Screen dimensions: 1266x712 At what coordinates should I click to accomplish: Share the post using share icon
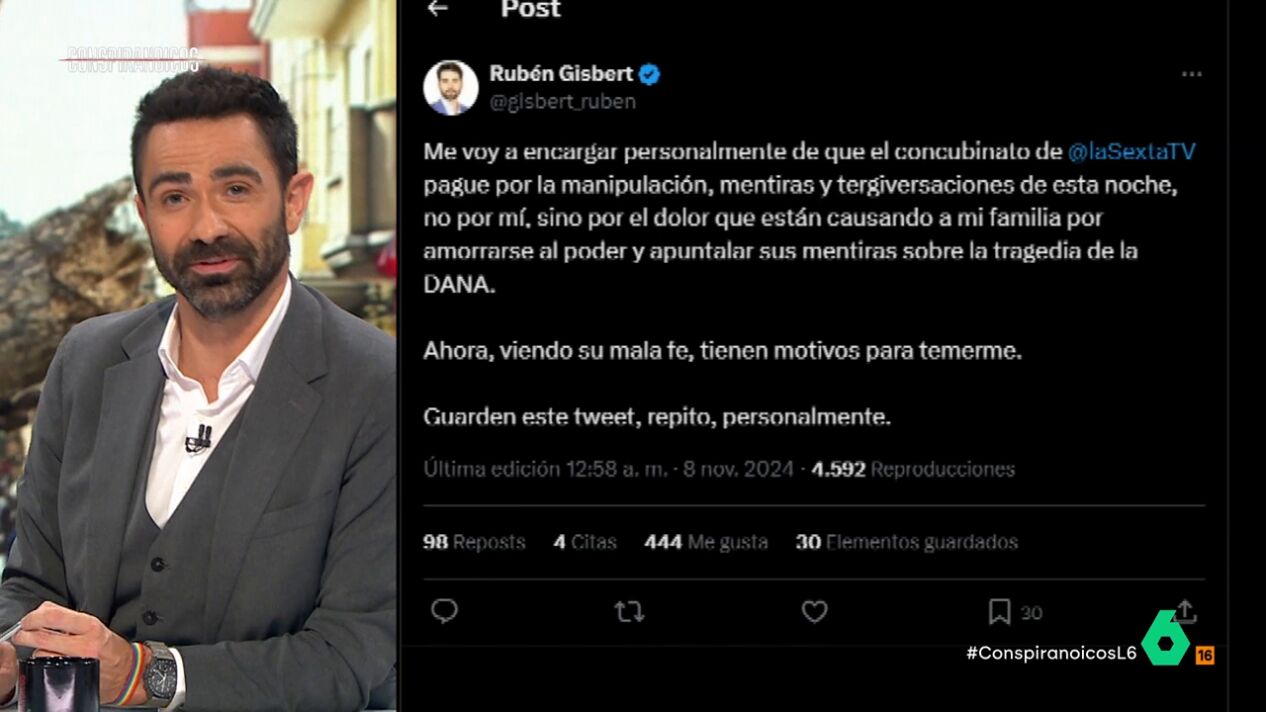pyautogui.click(x=1184, y=611)
